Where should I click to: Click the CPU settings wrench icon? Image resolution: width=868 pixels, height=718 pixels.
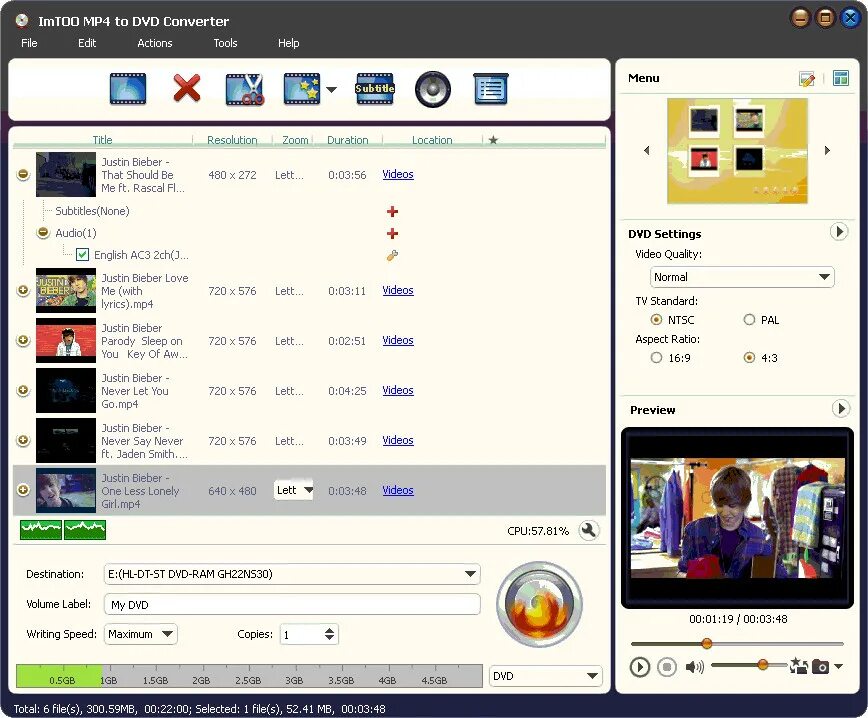(589, 530)
